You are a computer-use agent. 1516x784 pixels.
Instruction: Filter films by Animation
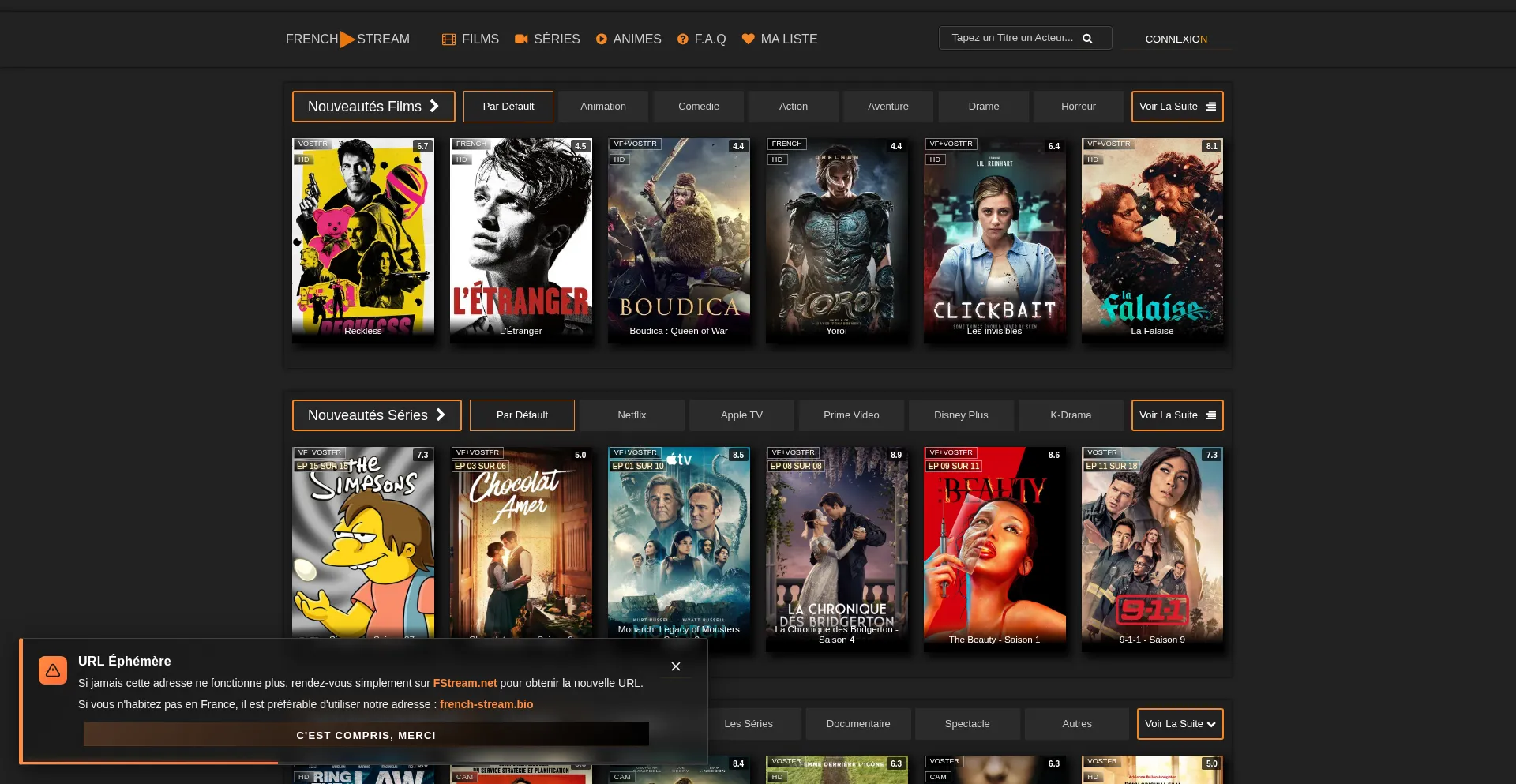tap(603, 107)
